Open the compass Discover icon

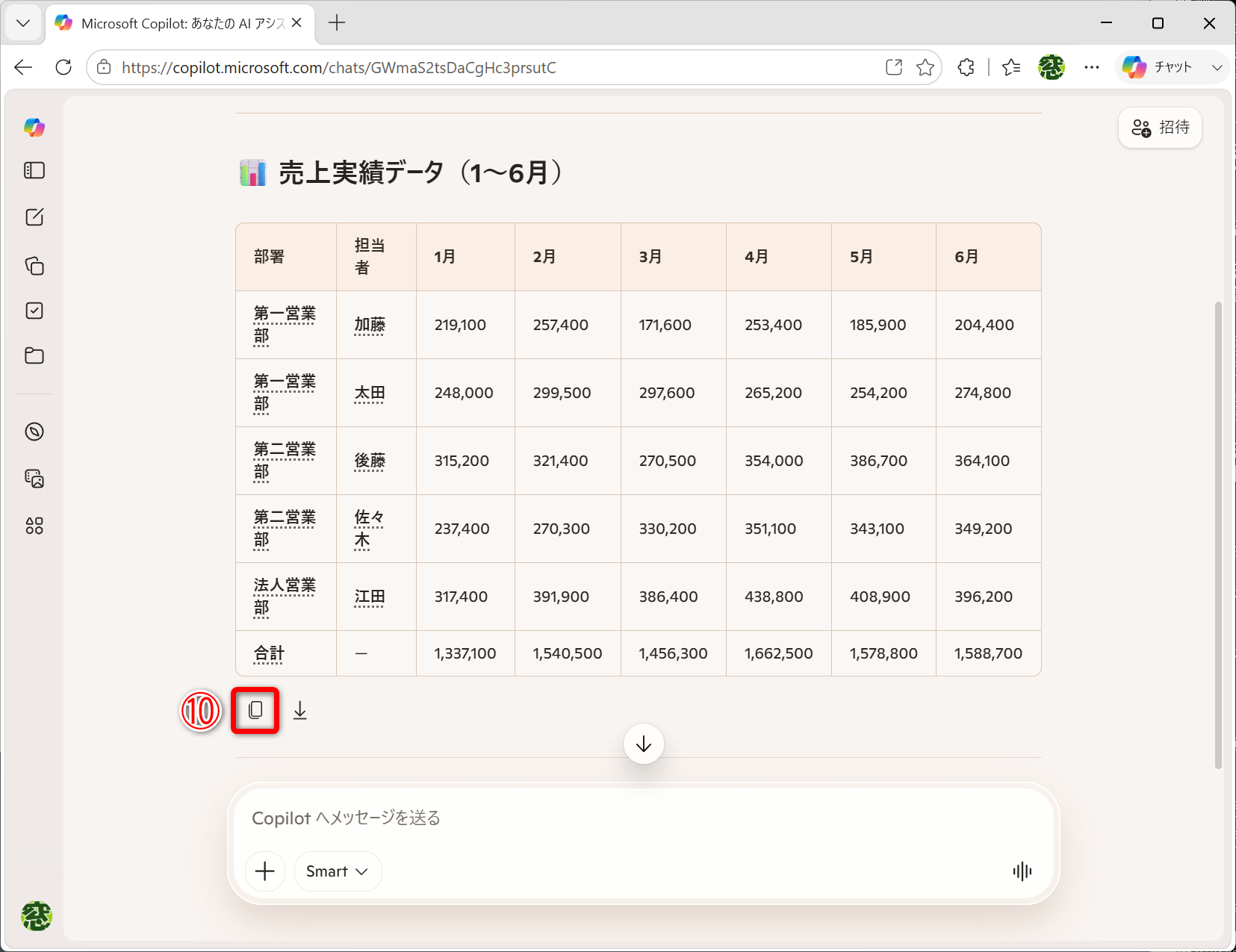(x=34, y=432)
